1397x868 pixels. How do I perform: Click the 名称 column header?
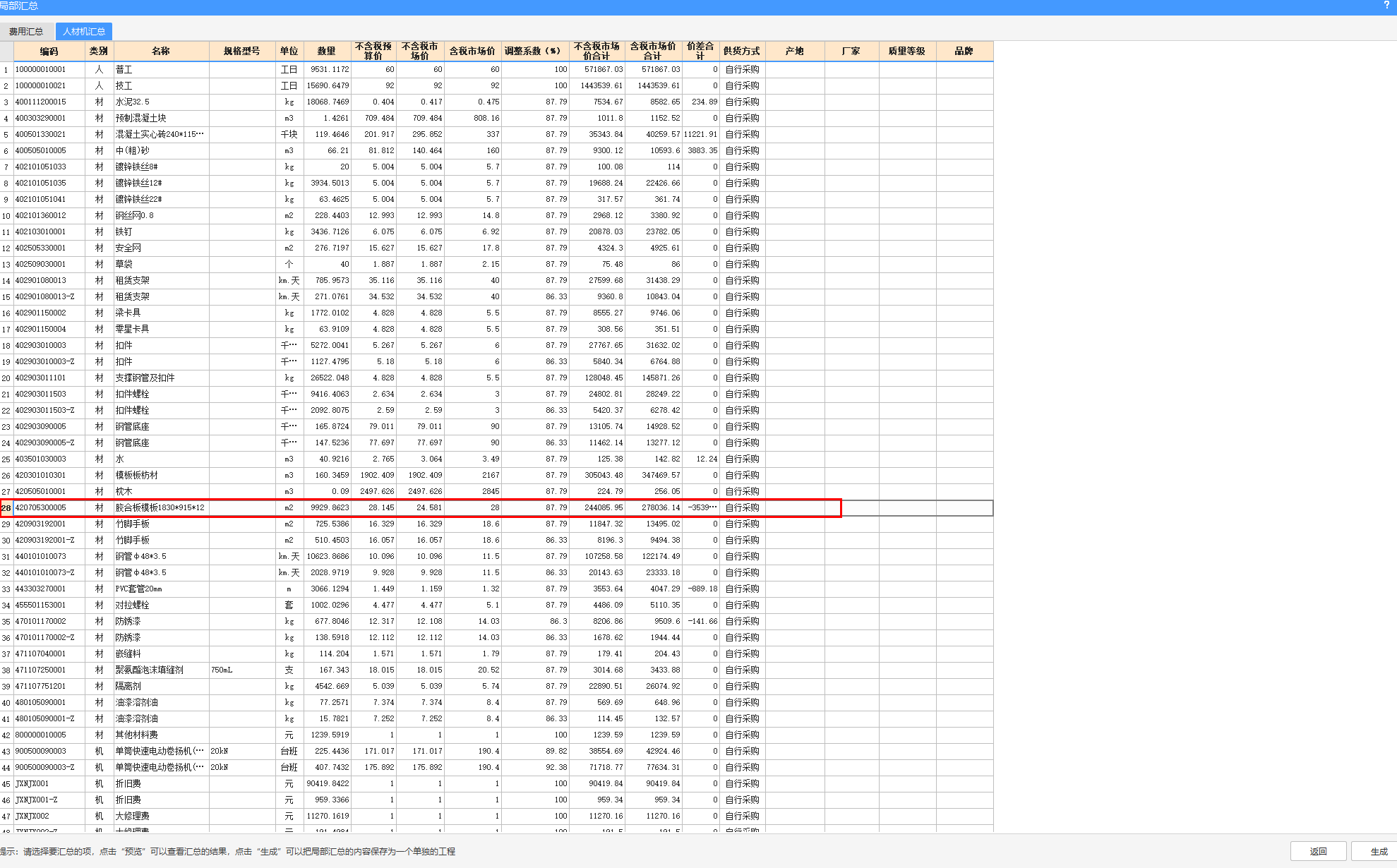(x=161, y=52)
